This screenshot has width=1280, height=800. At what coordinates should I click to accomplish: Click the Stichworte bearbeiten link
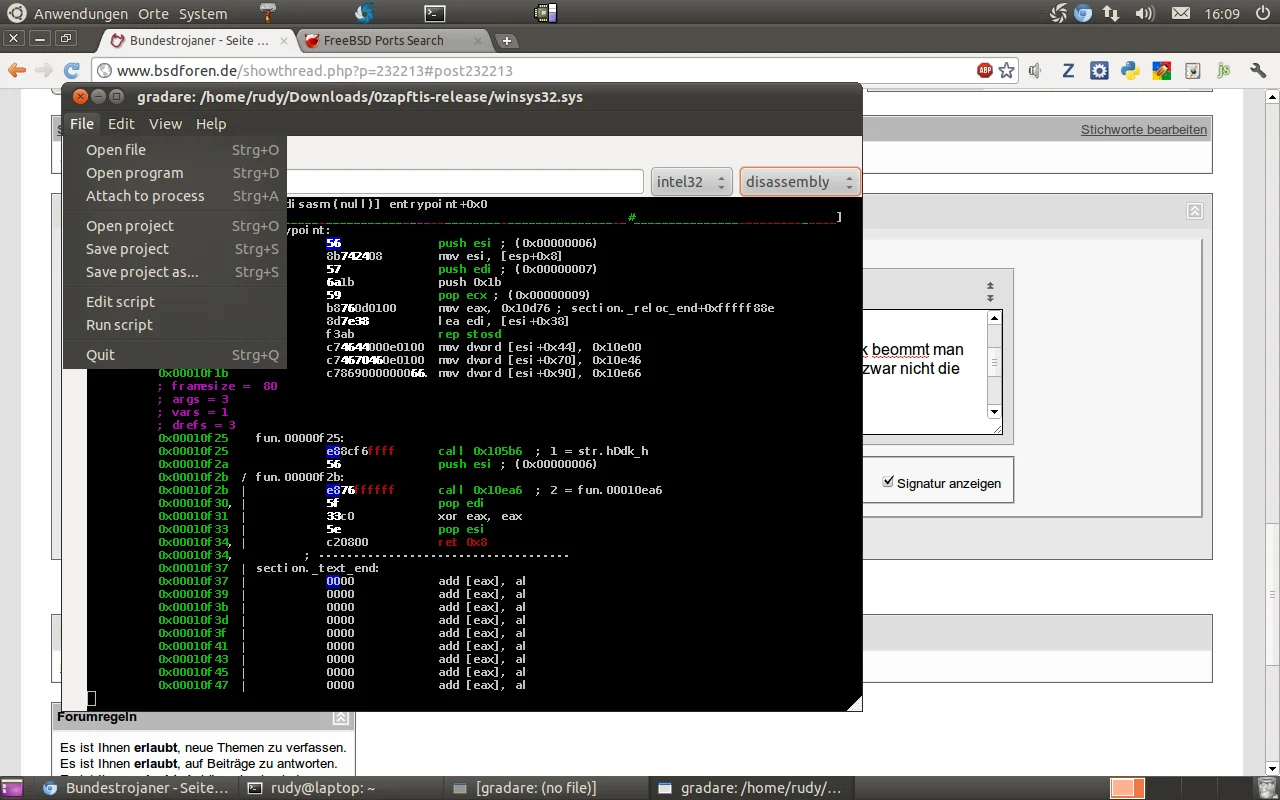(x=1144, y=130)
